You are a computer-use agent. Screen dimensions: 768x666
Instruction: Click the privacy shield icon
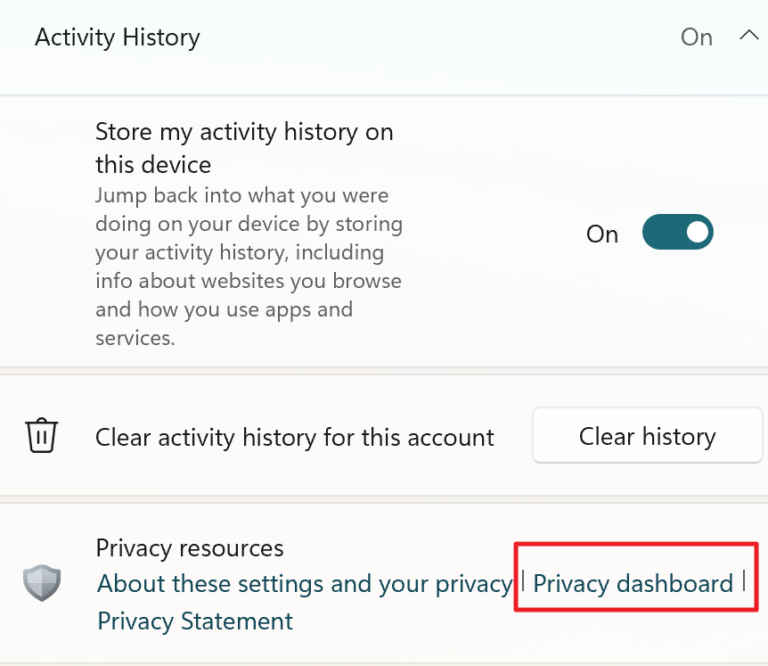coord(42,582)
